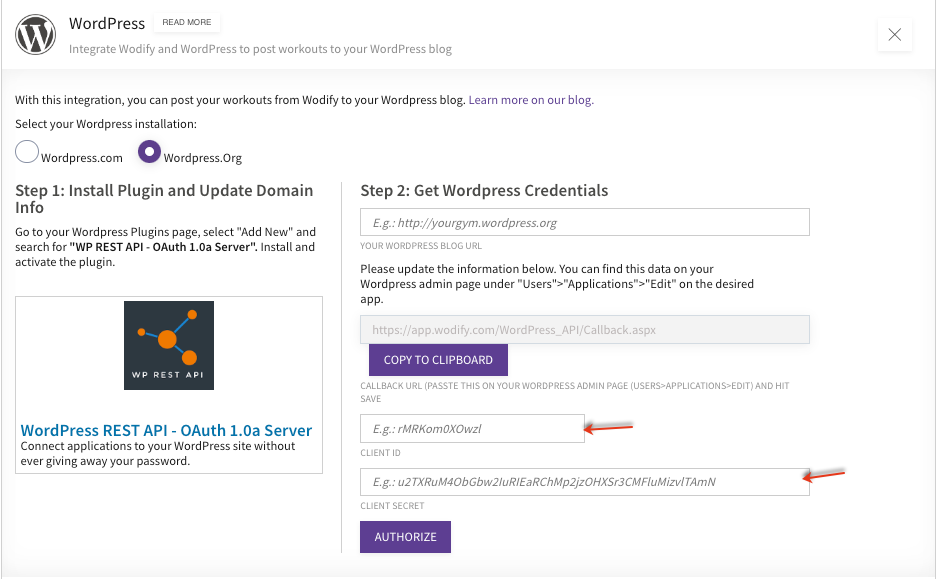Click the 'CALLBACK URL' instruction label
Image resolution: width=937 pixels, height=579 pixels.
coord(575,392)
